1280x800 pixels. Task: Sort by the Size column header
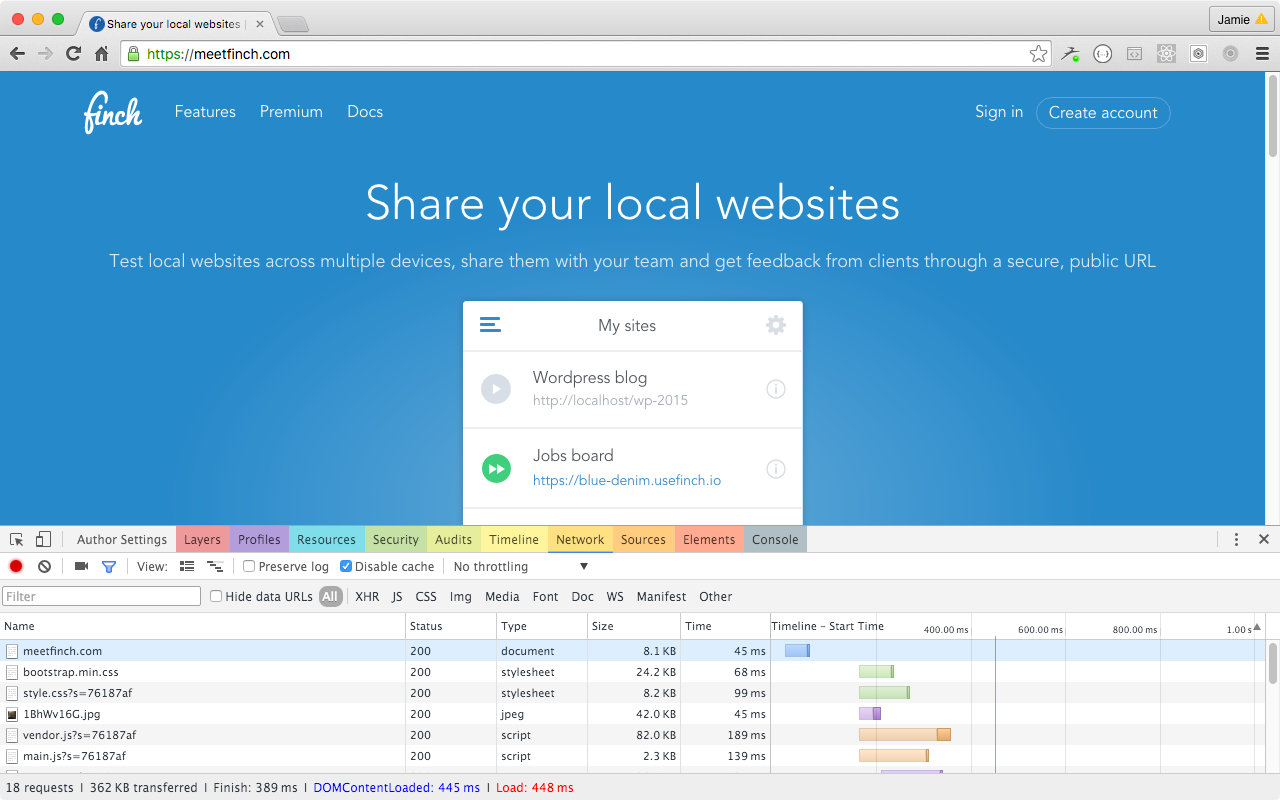pos(632,626)
